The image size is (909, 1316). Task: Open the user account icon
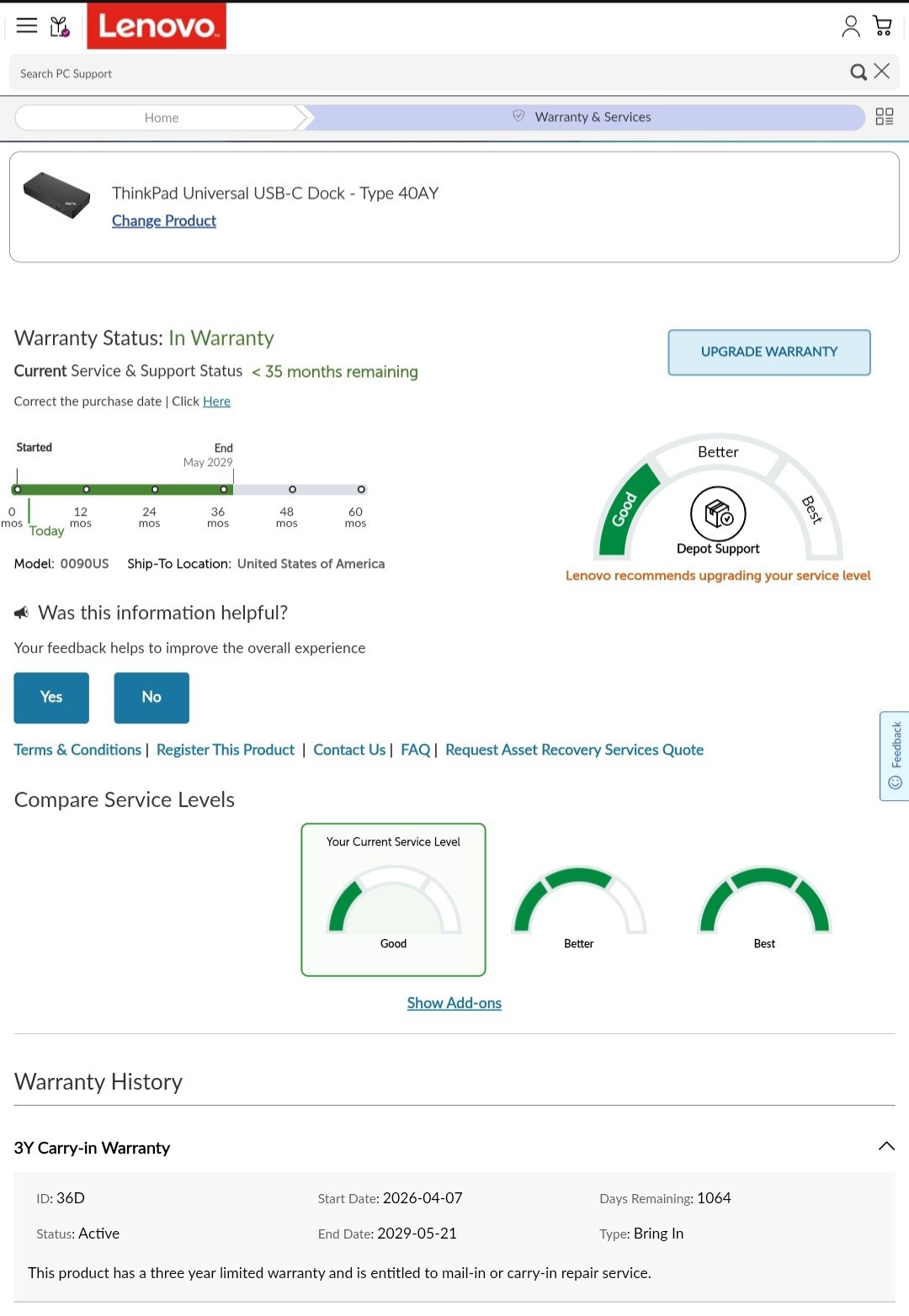point(851,27)
